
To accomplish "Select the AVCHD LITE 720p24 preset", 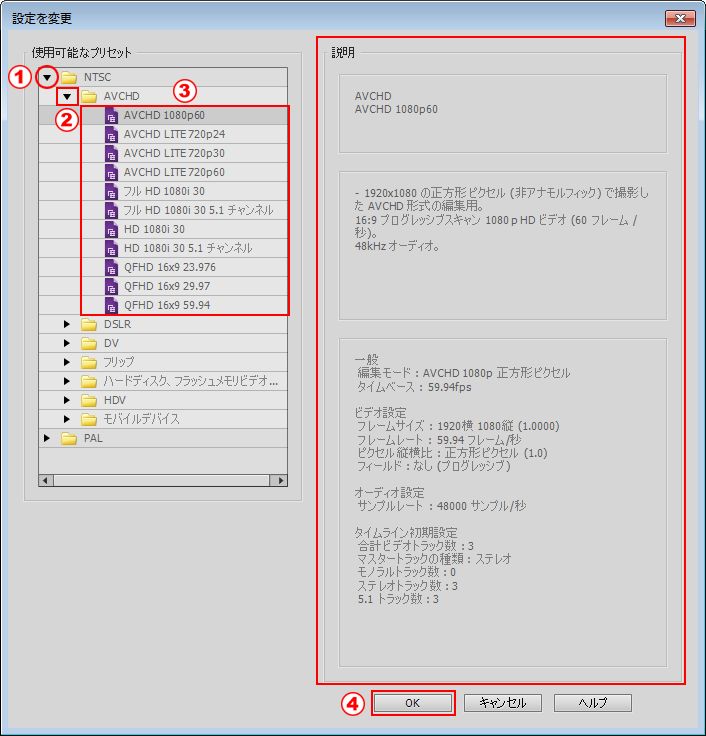I will pyautogui.click(x=174, y=134).
